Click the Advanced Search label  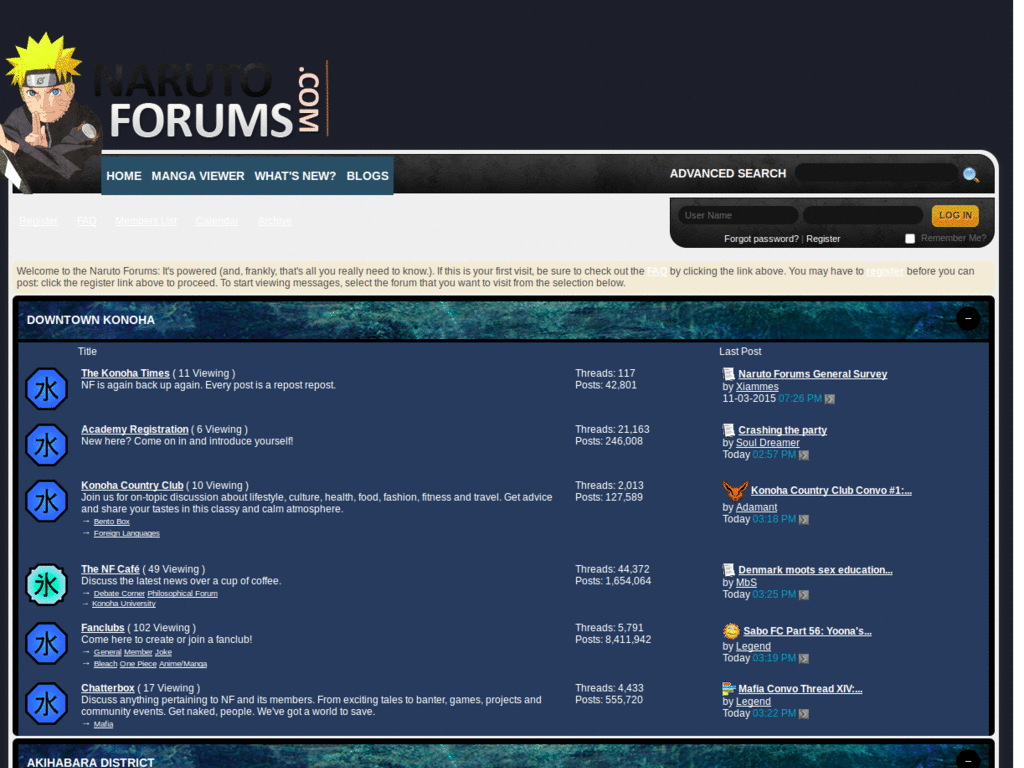tap(728, 174)
